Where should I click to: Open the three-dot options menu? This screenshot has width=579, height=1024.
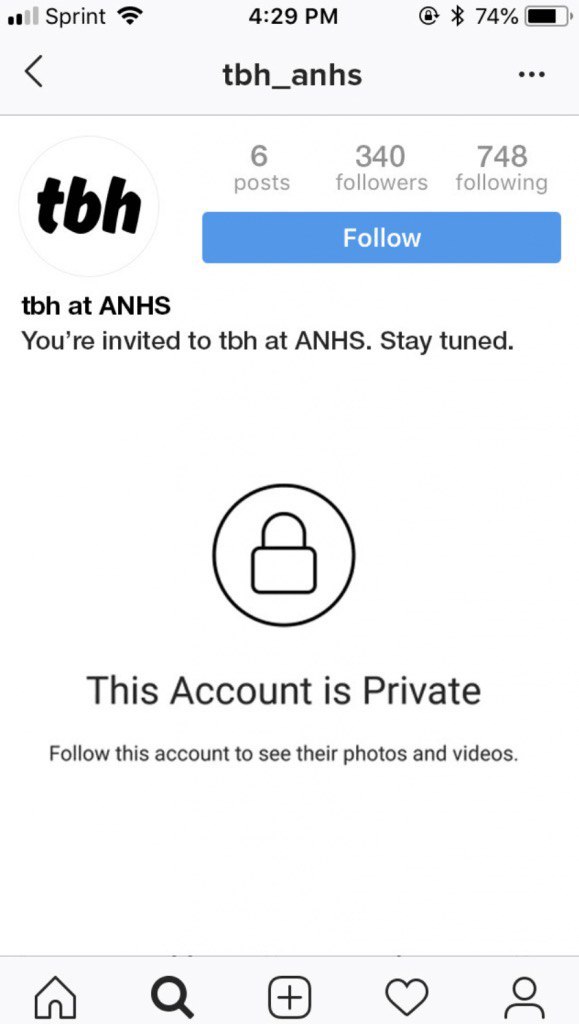[x=531, y=74]
